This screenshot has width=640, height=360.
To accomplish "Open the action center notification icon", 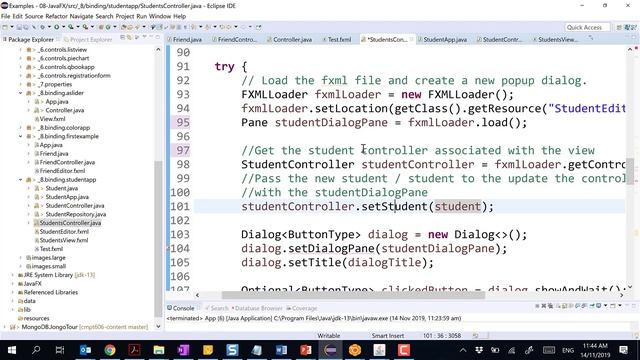I will click(x=623, y=350).
